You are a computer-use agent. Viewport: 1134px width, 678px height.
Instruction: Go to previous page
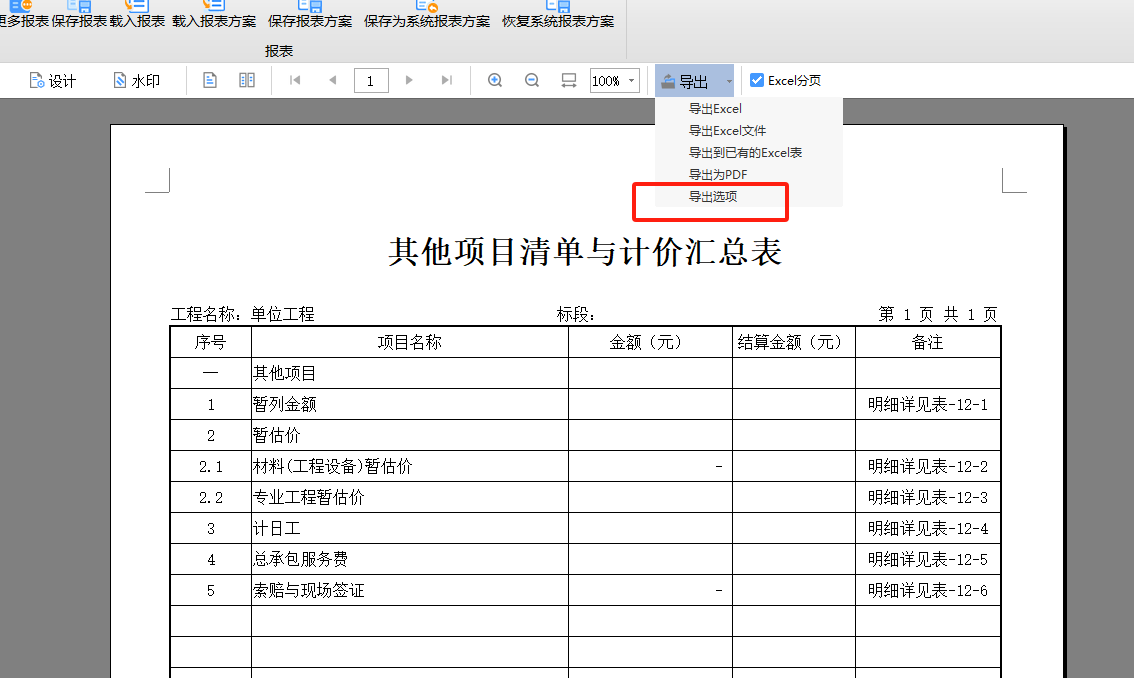333,80
